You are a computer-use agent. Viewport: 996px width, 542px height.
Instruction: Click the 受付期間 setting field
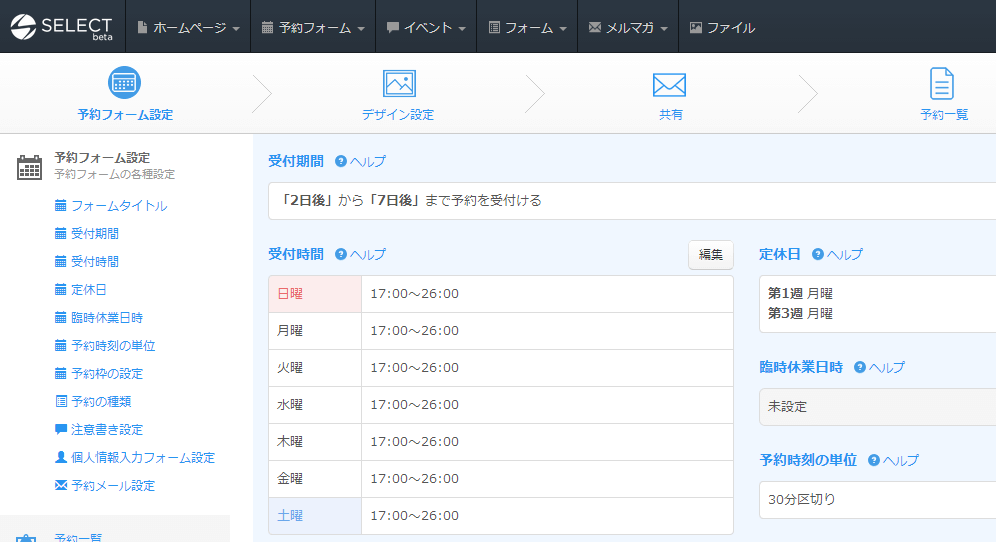(632, 200)
